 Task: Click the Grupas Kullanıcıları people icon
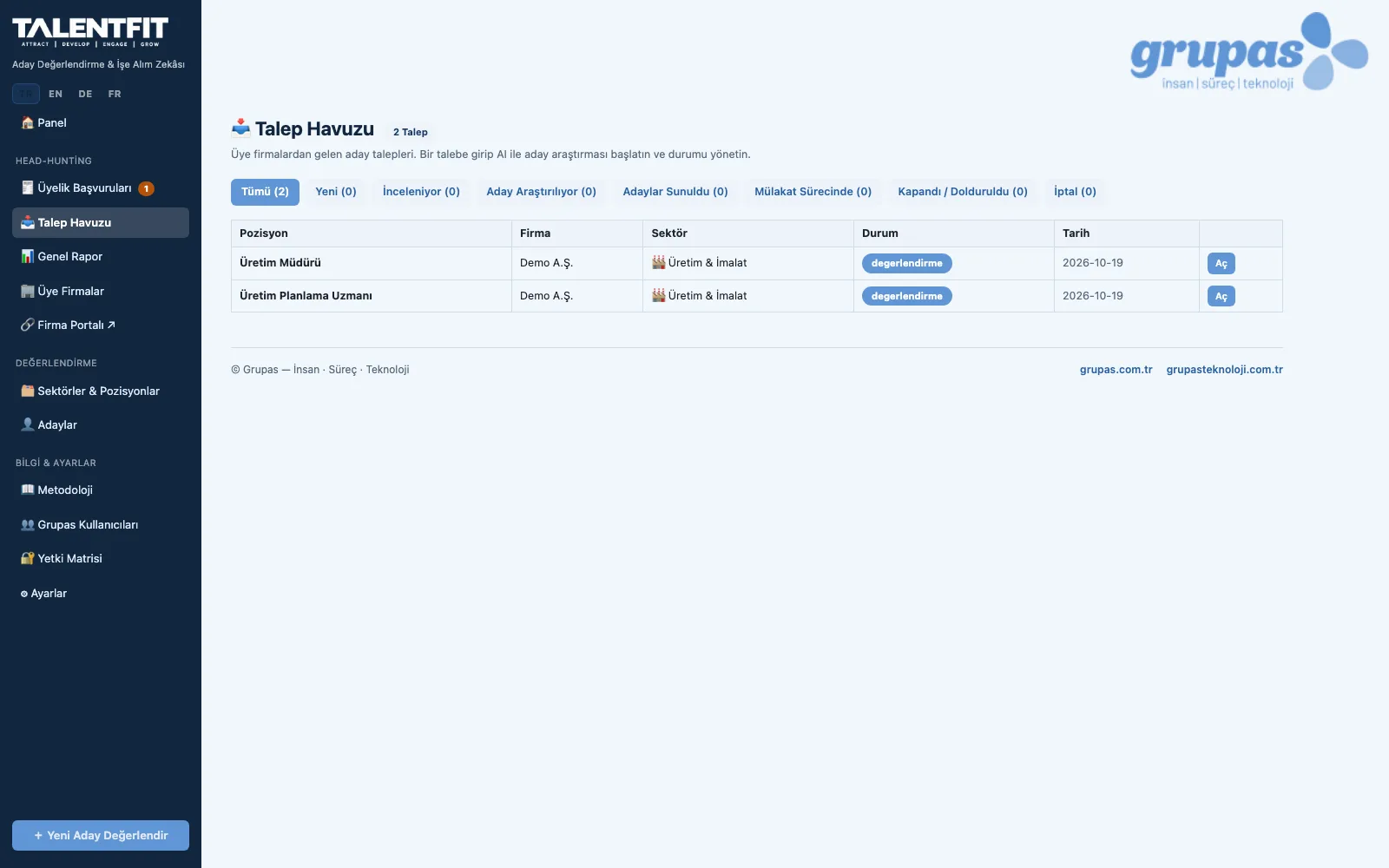click(x=28, y=525)
